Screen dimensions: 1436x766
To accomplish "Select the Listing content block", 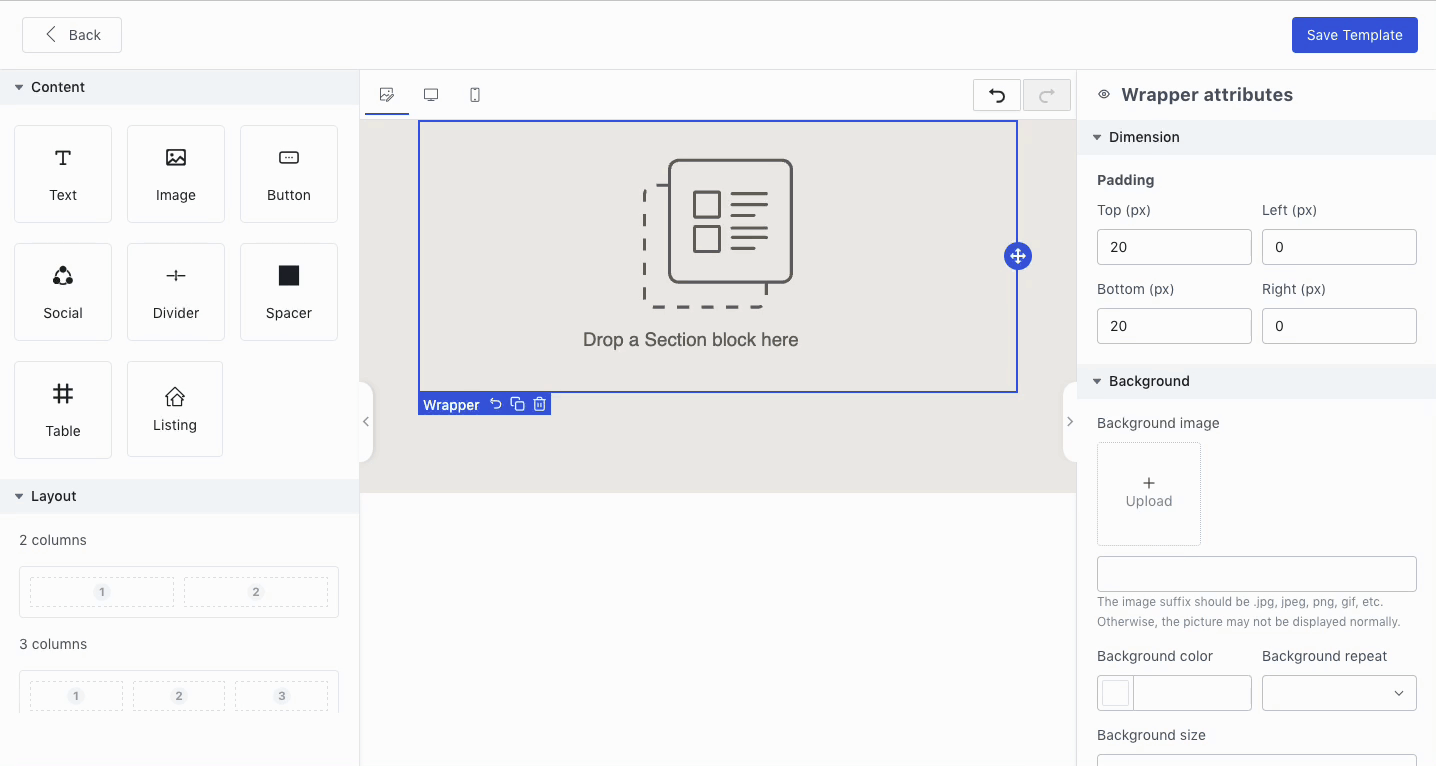I will click(x=175, y=409).
